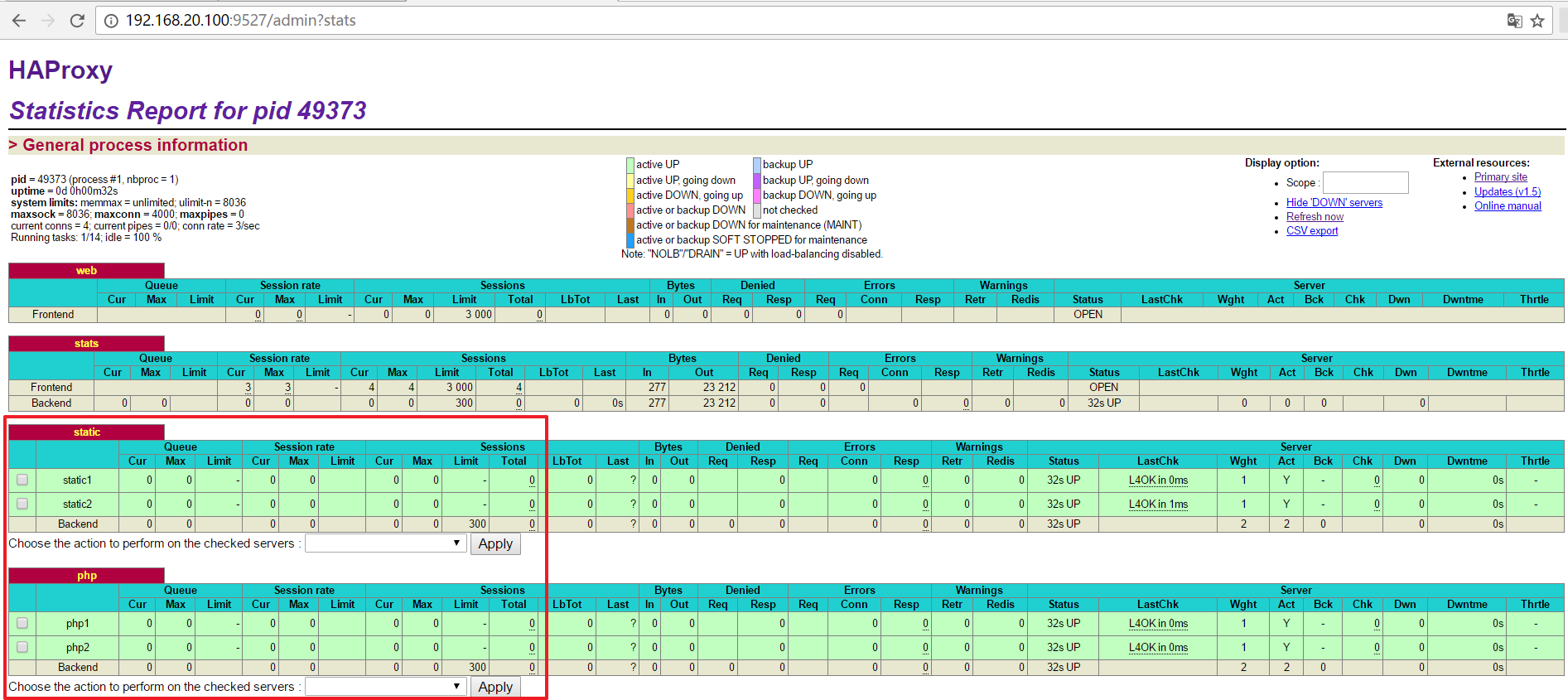Click static1 status 32s UP cell

1064,480
